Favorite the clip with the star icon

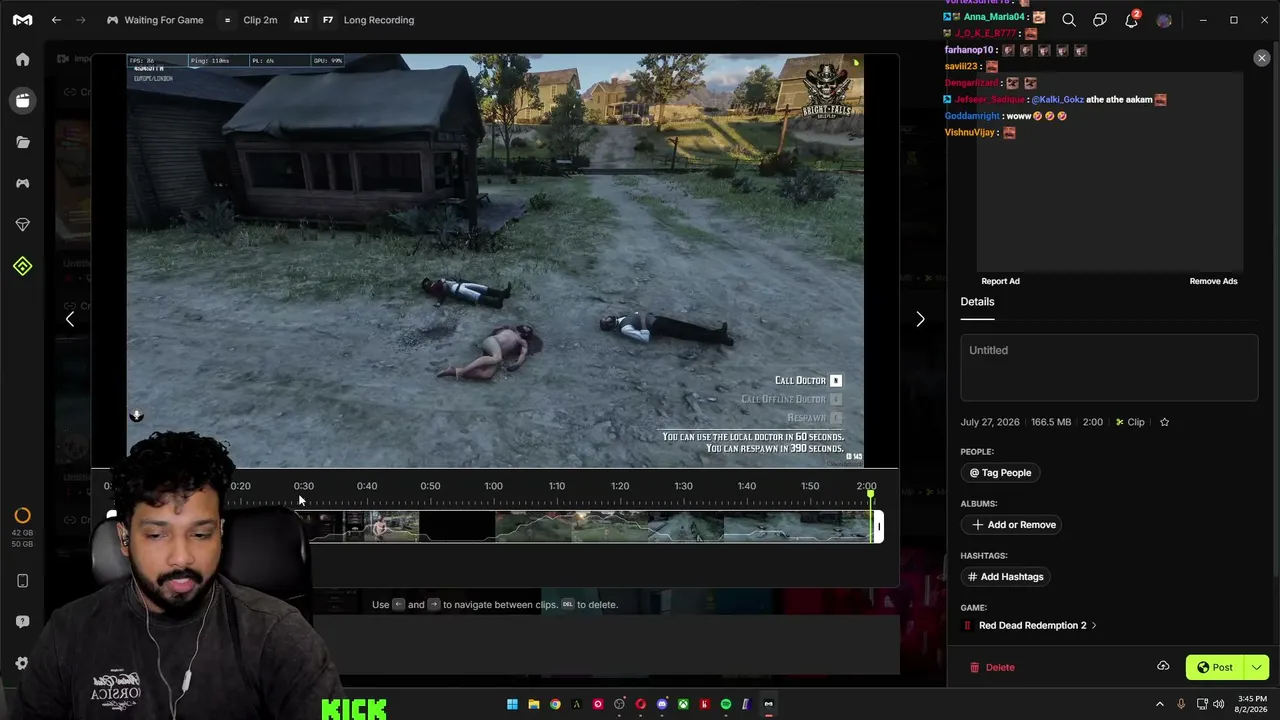coord(1164,422)
